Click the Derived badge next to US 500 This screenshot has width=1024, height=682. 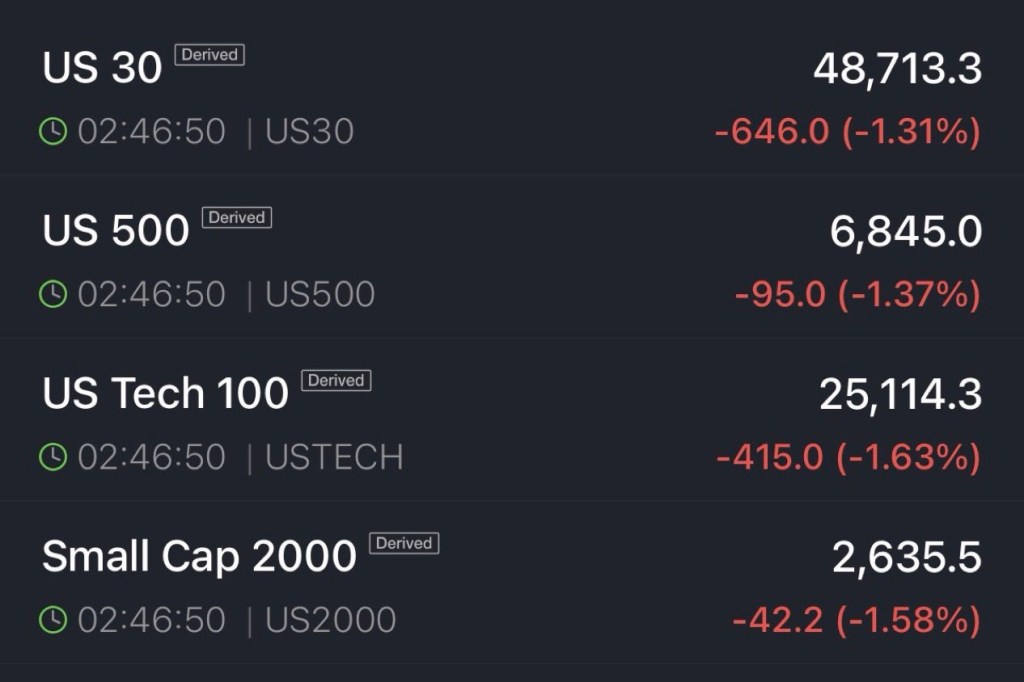pyautogui.click(x=237, y=217)
